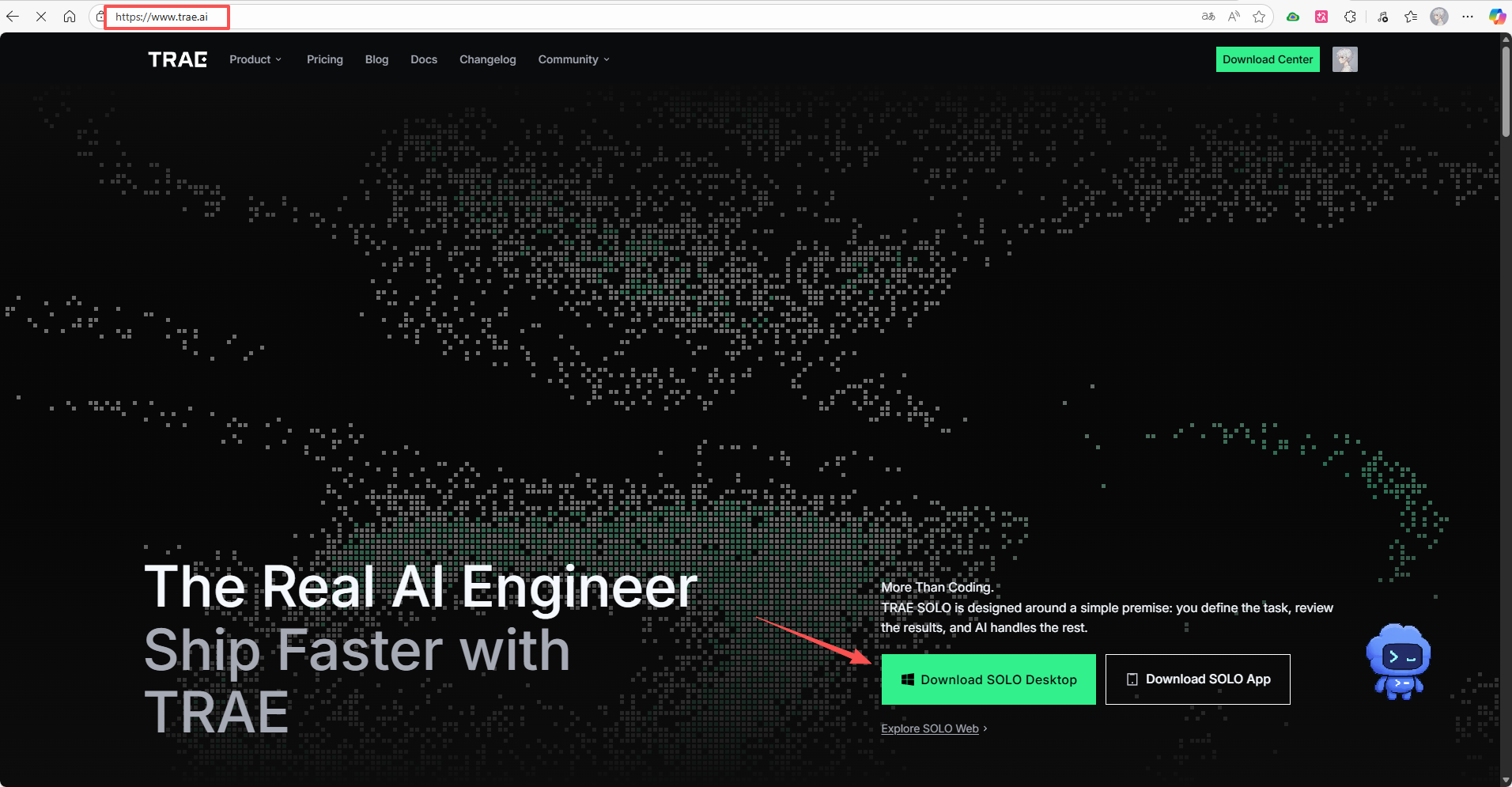Click the translate page icon
This screenshot has width=1512, height=787.
1208,17
